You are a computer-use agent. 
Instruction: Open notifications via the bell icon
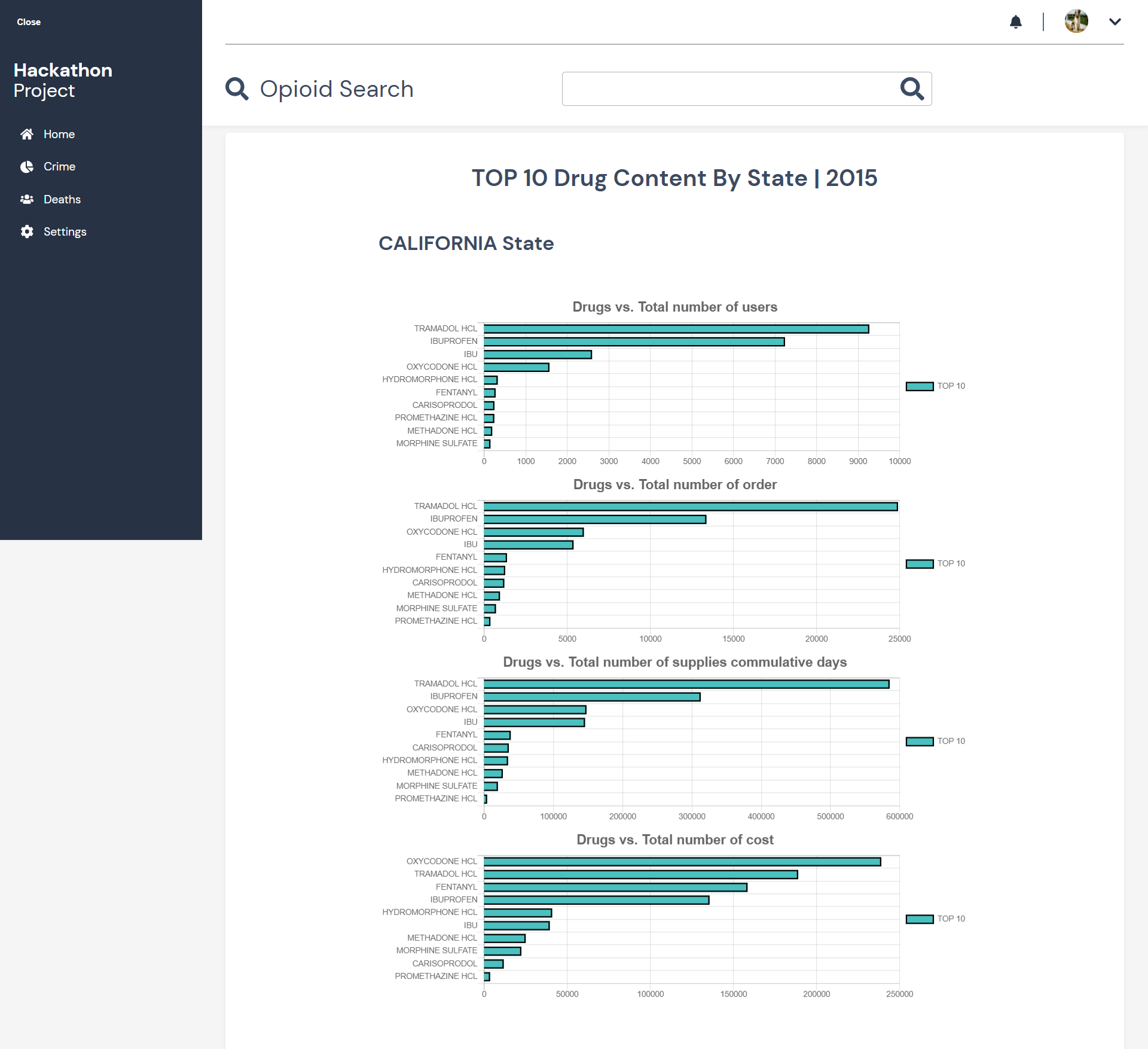(1016, 22)
